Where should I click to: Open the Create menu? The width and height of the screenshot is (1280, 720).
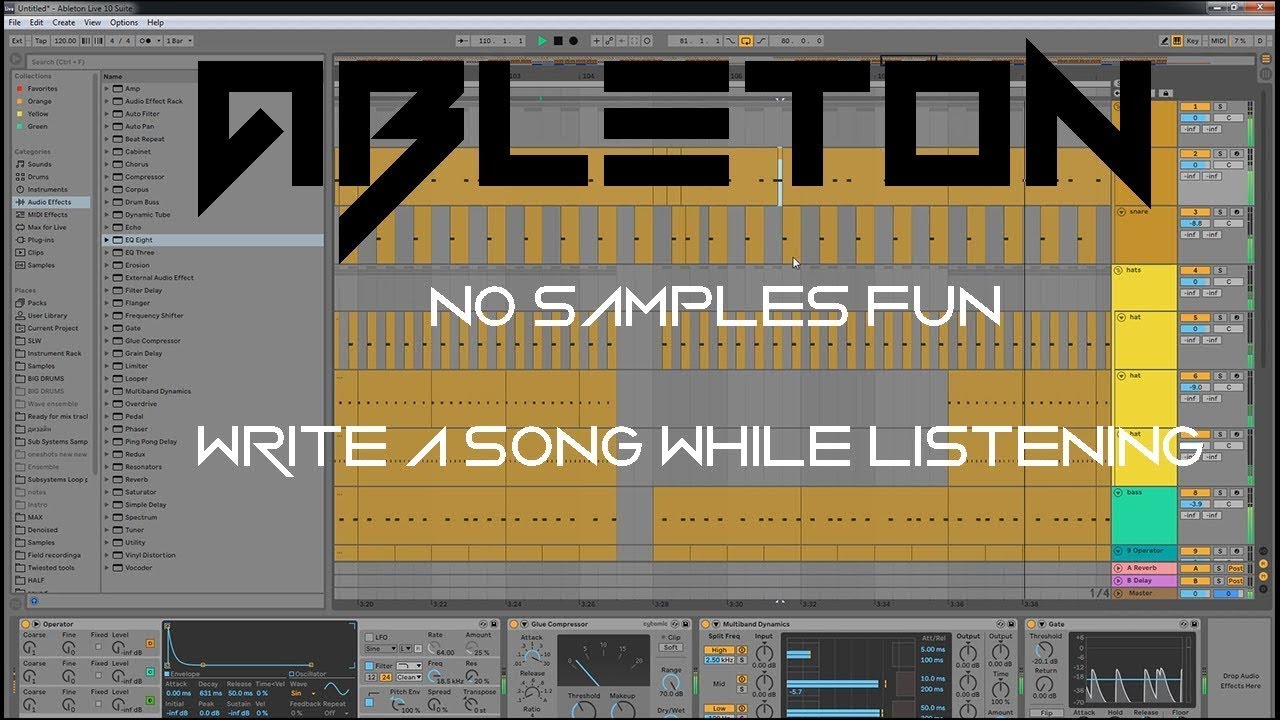point(63,22)
